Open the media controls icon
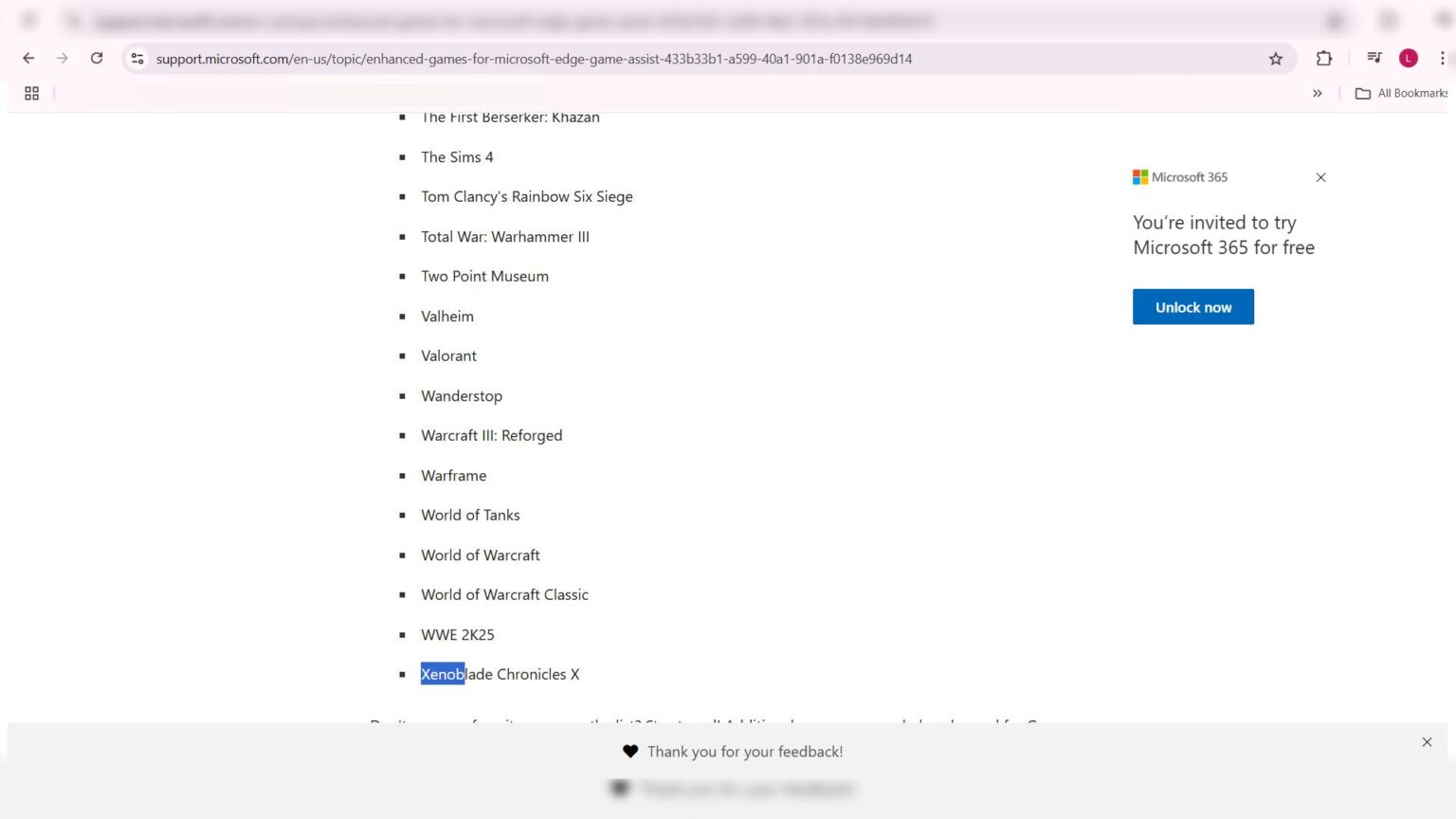1456x819 pixels. pyautogui.click(x=1374, y=59)
